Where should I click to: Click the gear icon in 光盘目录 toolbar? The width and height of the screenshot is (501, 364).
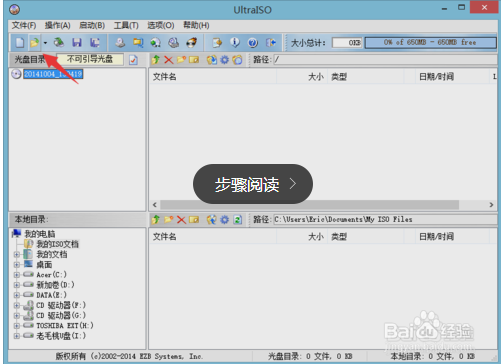pyautogui.click(x=225, y=60)
